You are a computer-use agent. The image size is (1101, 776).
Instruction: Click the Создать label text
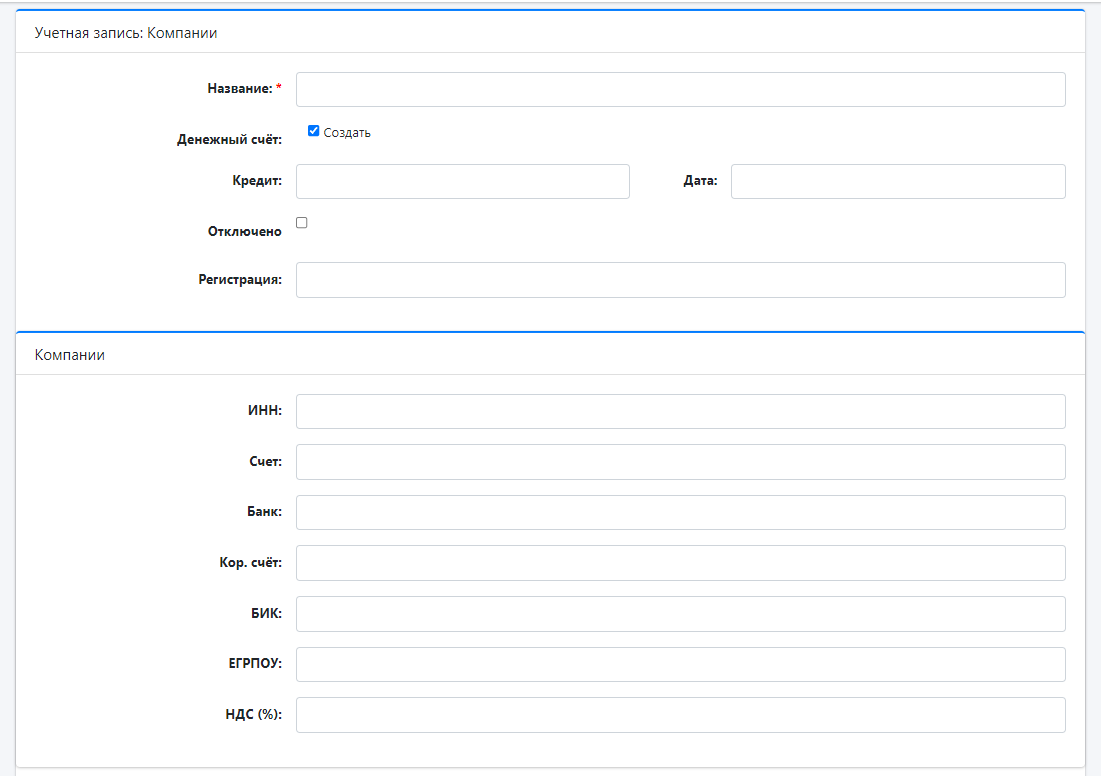(x=347, y=133)
